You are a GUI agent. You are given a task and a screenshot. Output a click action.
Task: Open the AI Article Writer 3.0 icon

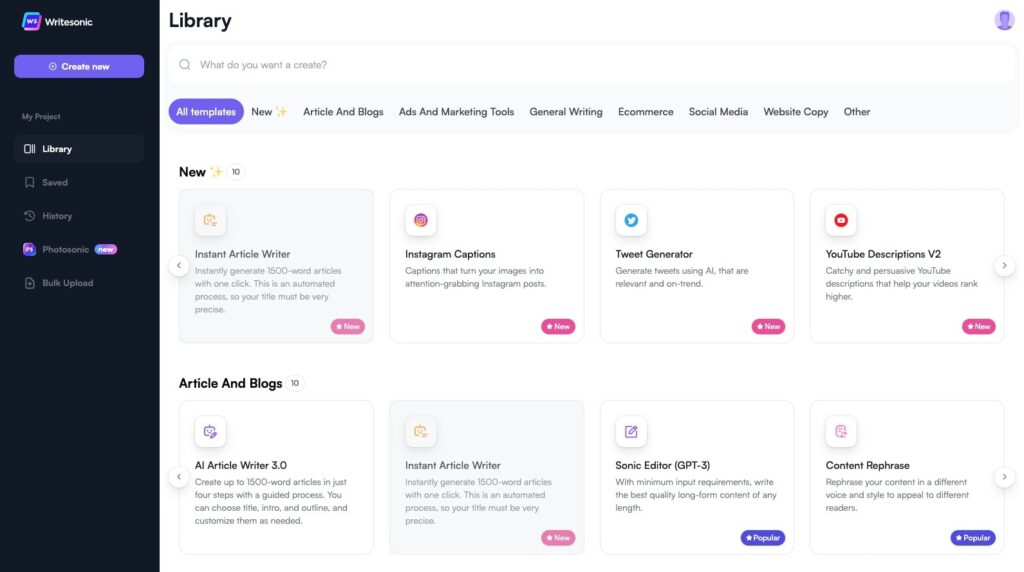coord(210,432)
